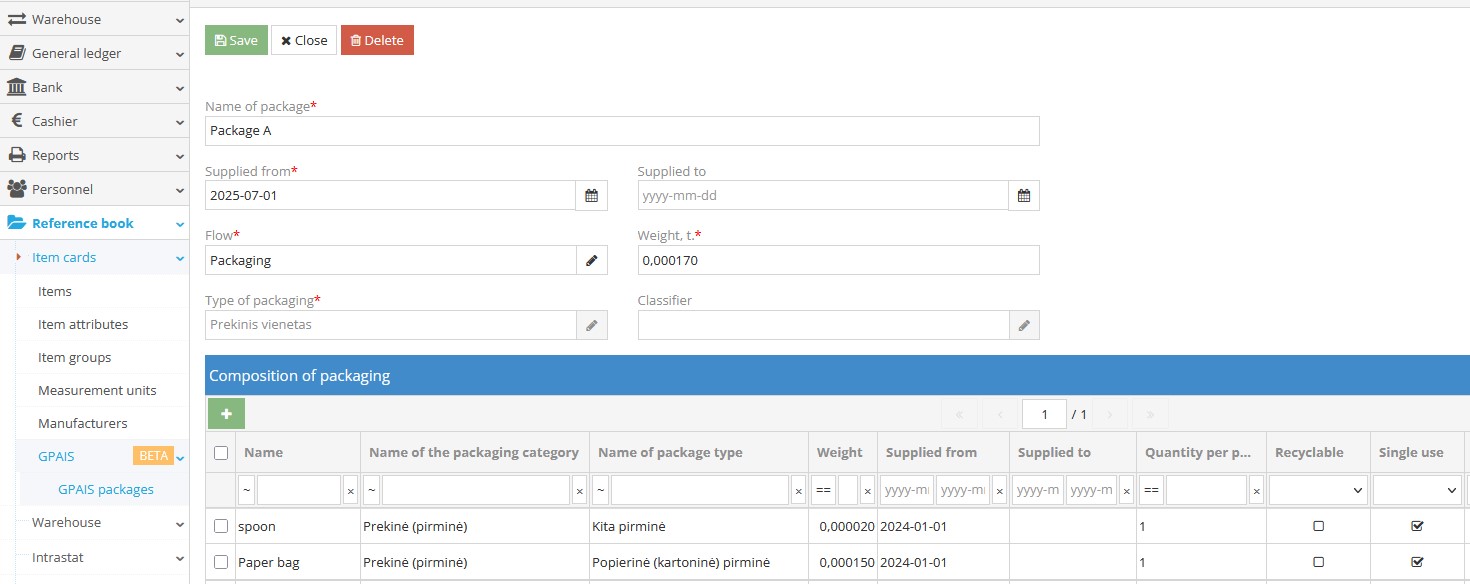
Task: Disable Single use for the Paper bag row
Action: pos(1417,561)
